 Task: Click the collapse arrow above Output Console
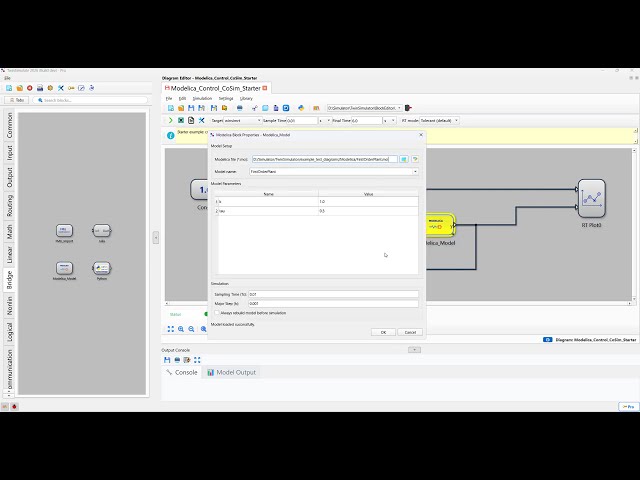[x=414, y=350]
